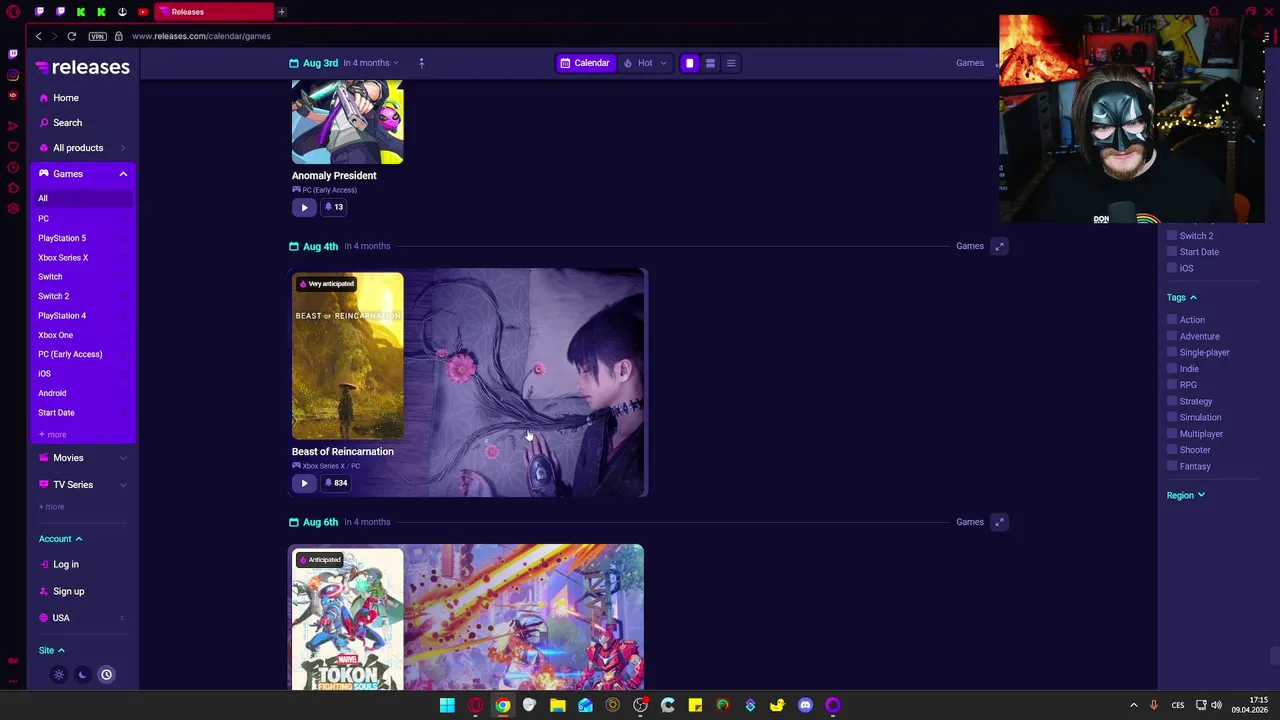
Task: Toggle the iOS platform checkbox
Action: point(1172,268)
